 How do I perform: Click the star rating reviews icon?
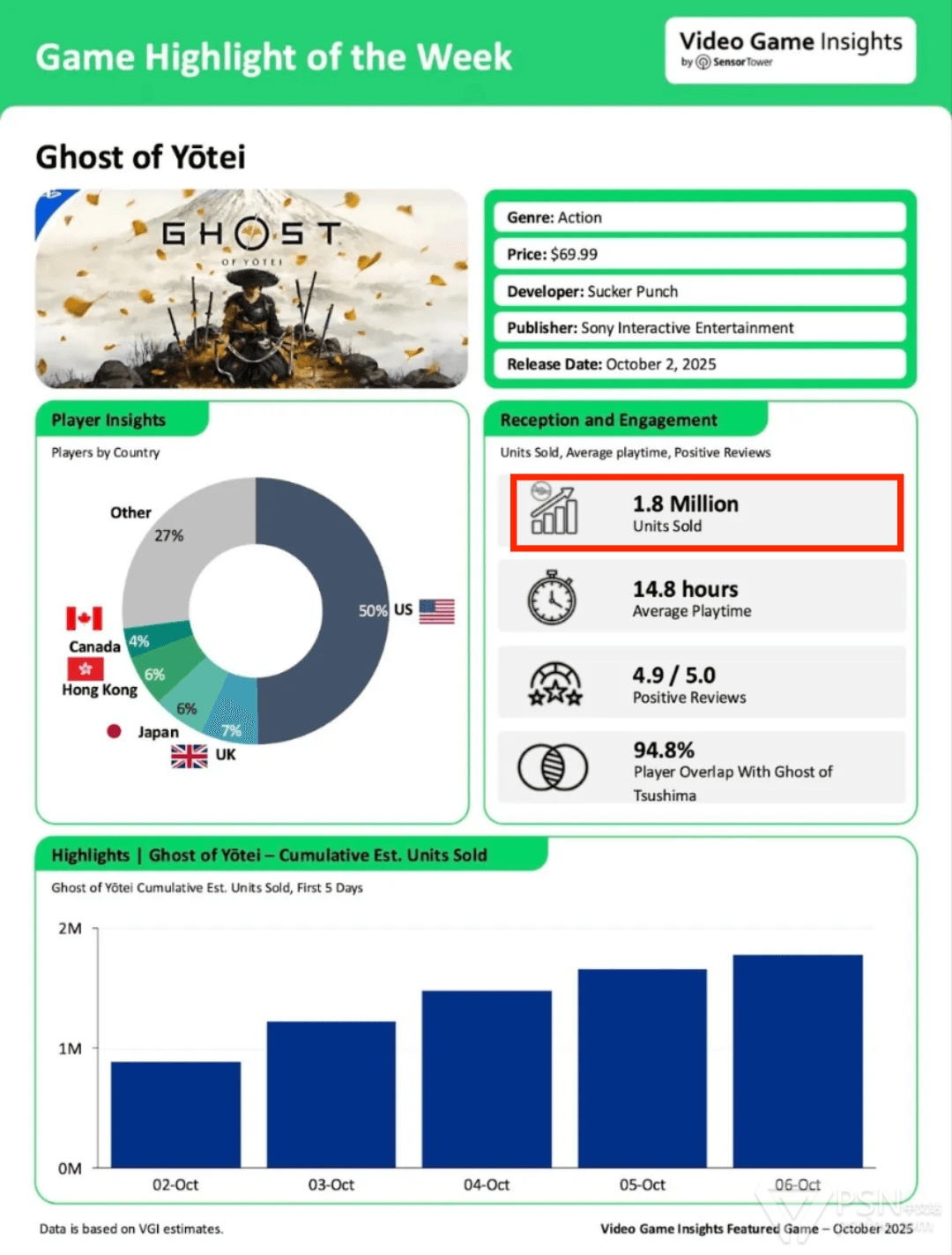point(554,684)
